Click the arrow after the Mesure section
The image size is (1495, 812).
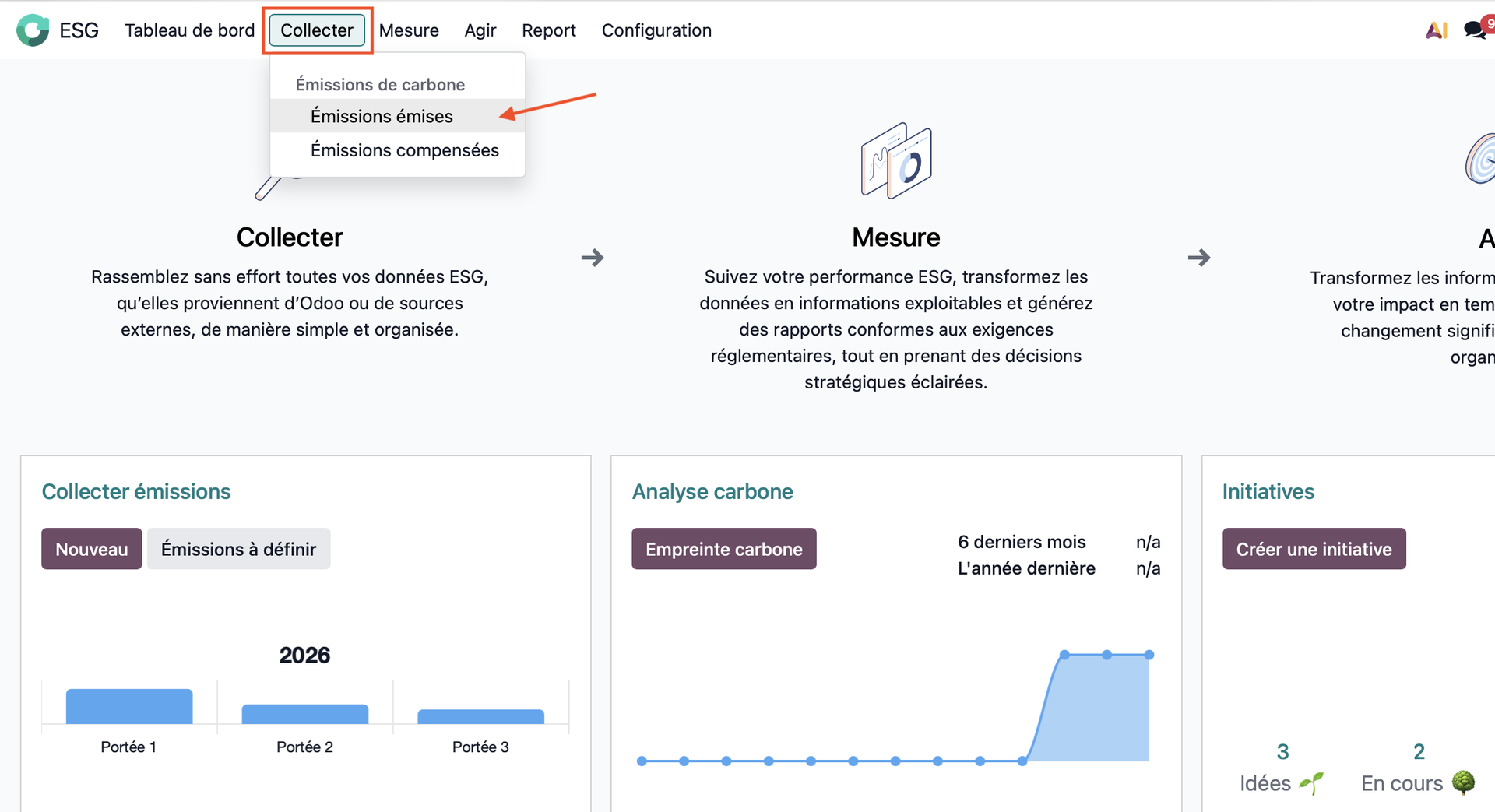[x=1198, y=258]
